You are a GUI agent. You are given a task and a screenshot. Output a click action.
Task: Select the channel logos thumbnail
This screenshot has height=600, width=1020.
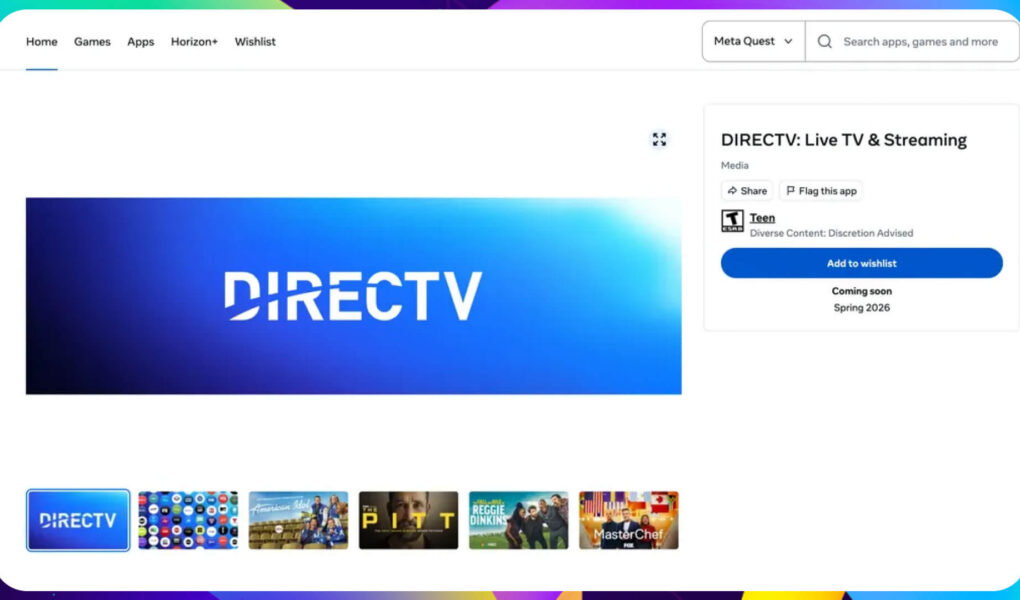[x=188, y=520]
